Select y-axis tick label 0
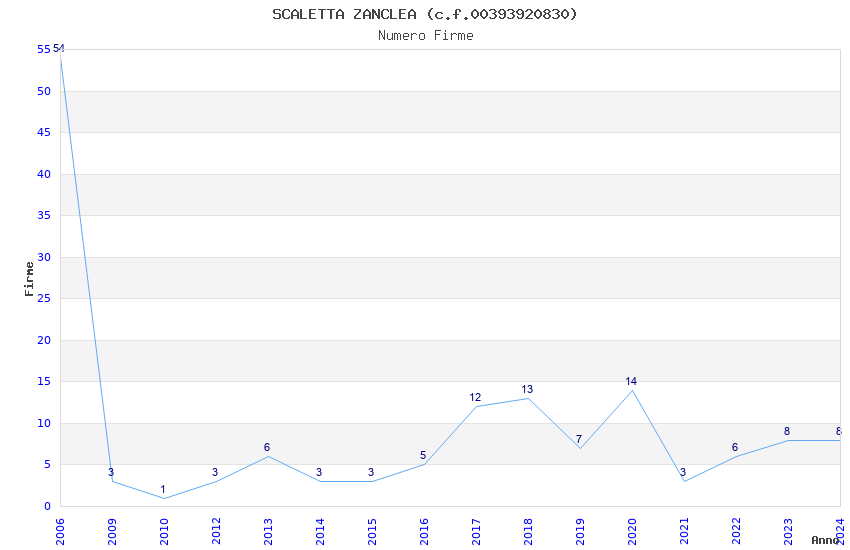Viewport: 850px width, 550px height. [x=48, y=506]
